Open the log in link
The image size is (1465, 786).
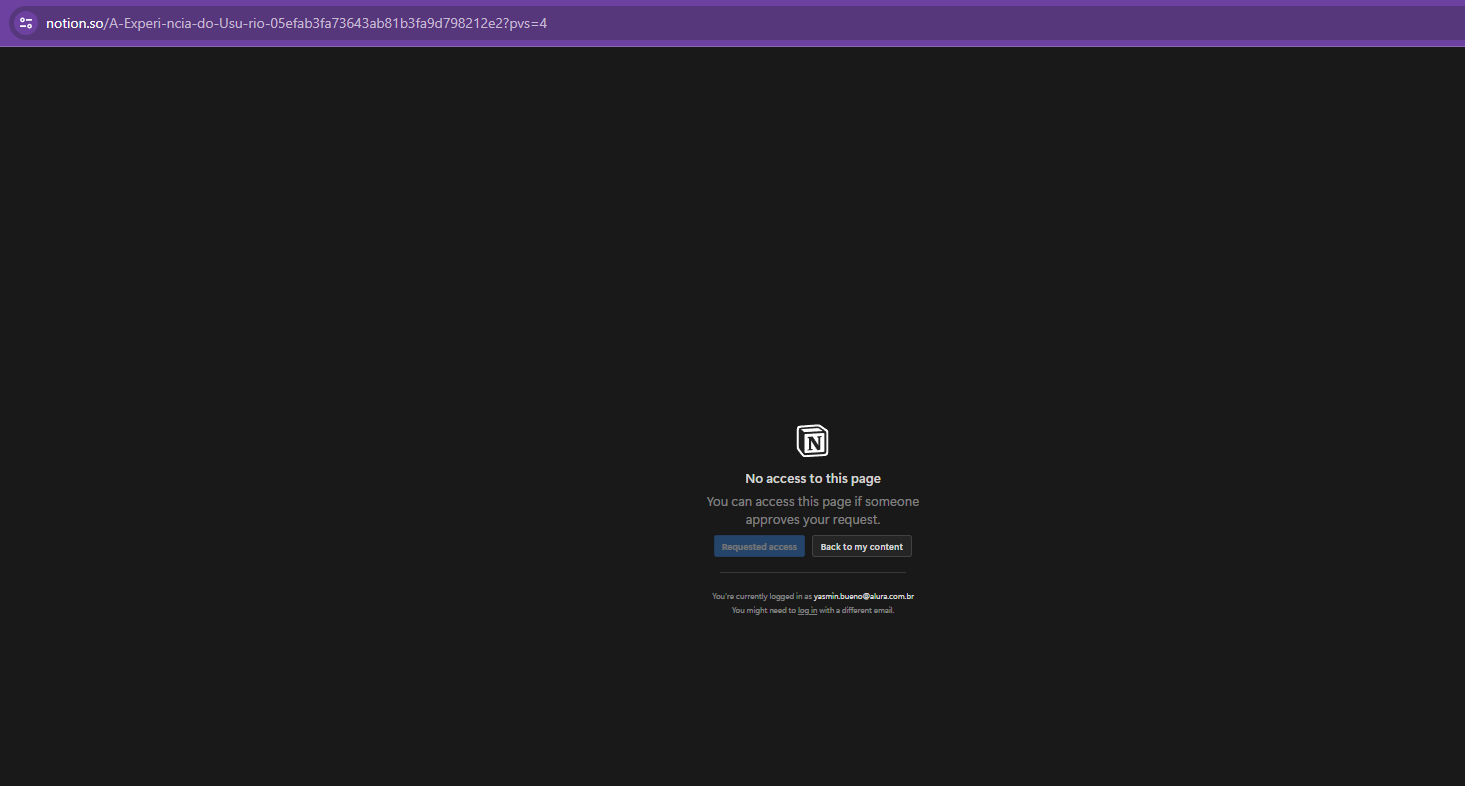(x=807, y=610)
